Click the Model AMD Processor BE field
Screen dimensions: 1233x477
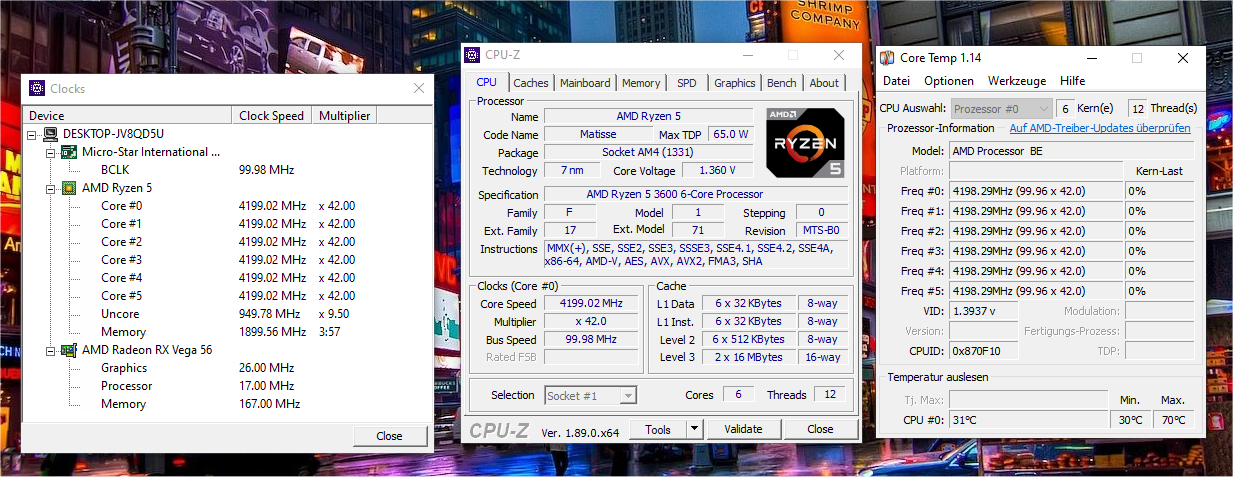[1071, 151]
